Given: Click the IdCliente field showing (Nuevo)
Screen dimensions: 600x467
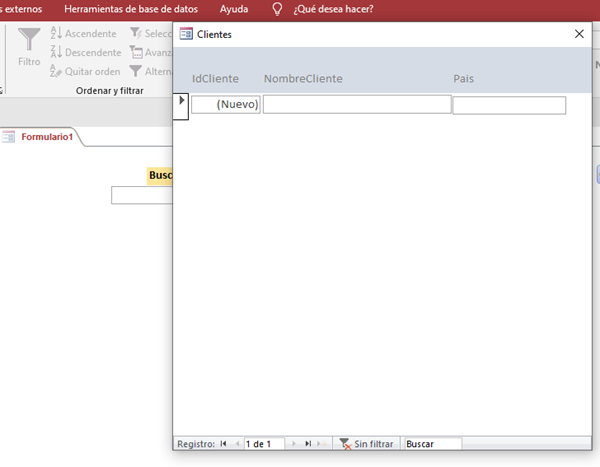Looking at the screenshot, I should pyautogui.click(x=226, y=104).
